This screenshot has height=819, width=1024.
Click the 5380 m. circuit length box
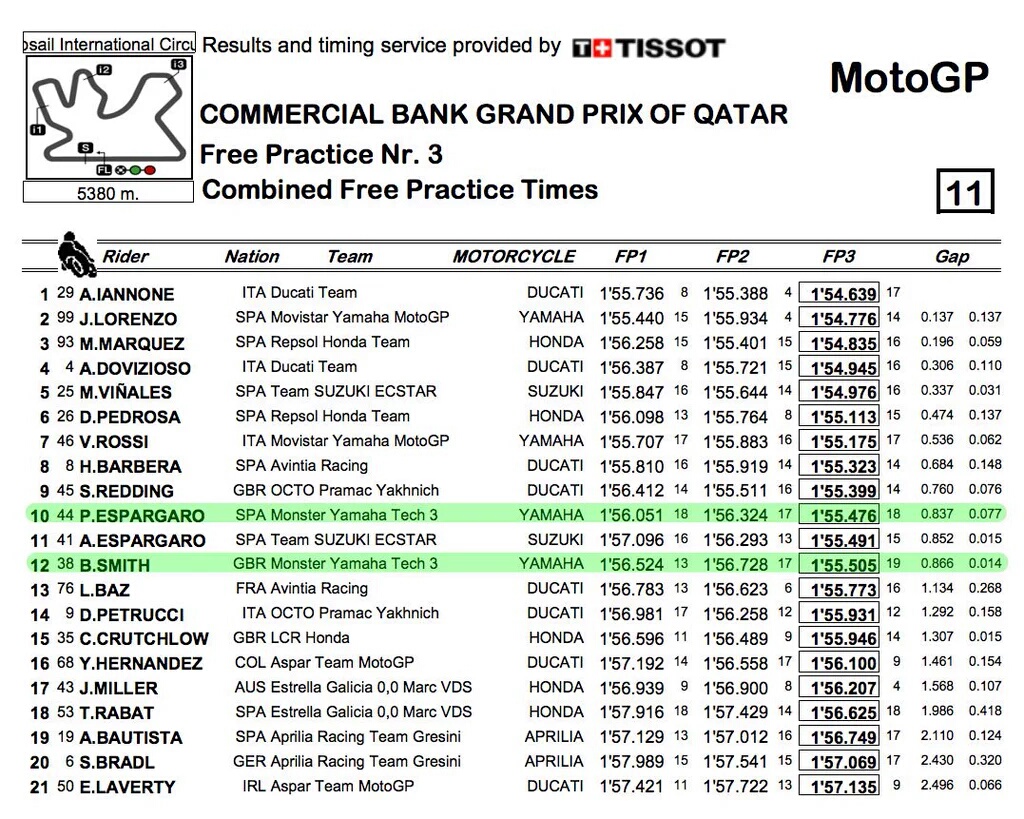[108, 193]
